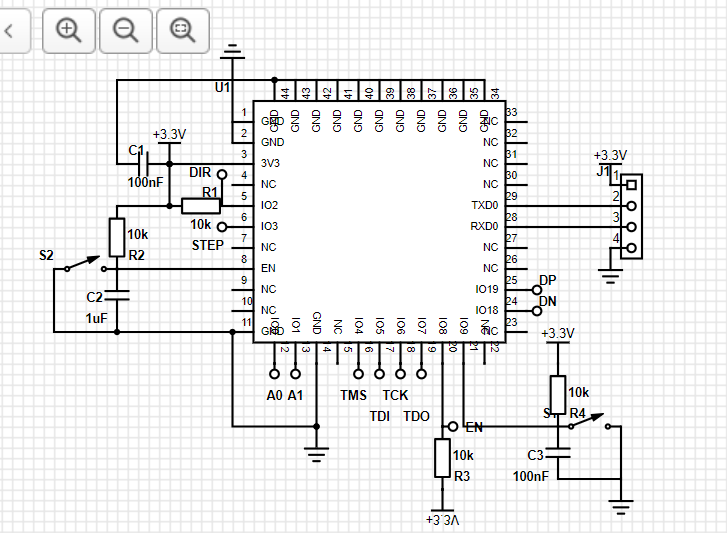Image resolution: width=727 pixels, height=533 pixels.
Task: Select resistor R3 symbol
Action: point(442,458)
